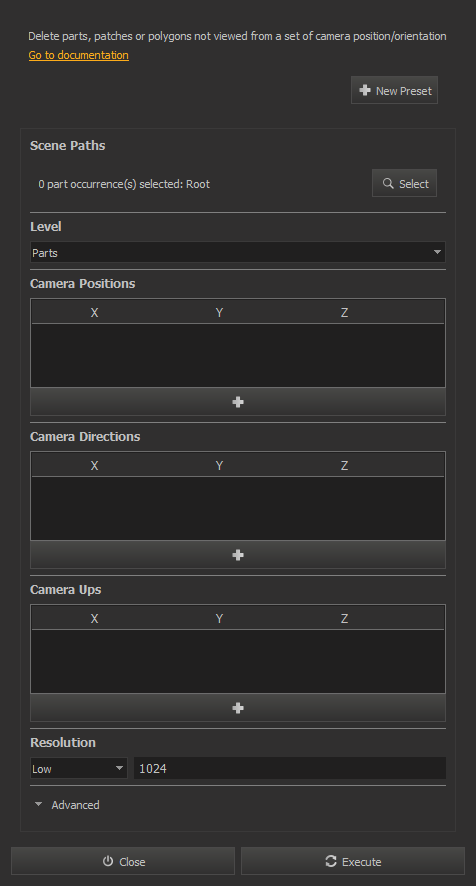
Task: Close the dialog with the Close button
Action: (x=123, y=861)
